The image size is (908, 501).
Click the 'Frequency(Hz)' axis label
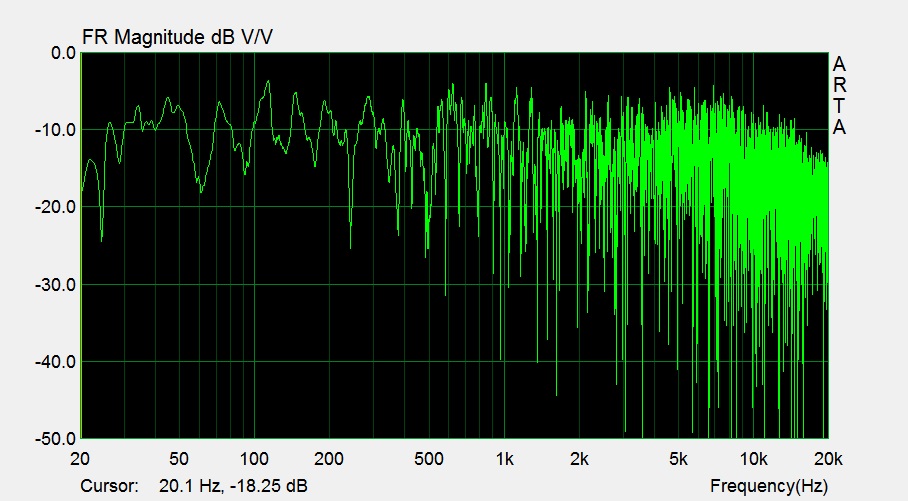pos(769,486)
